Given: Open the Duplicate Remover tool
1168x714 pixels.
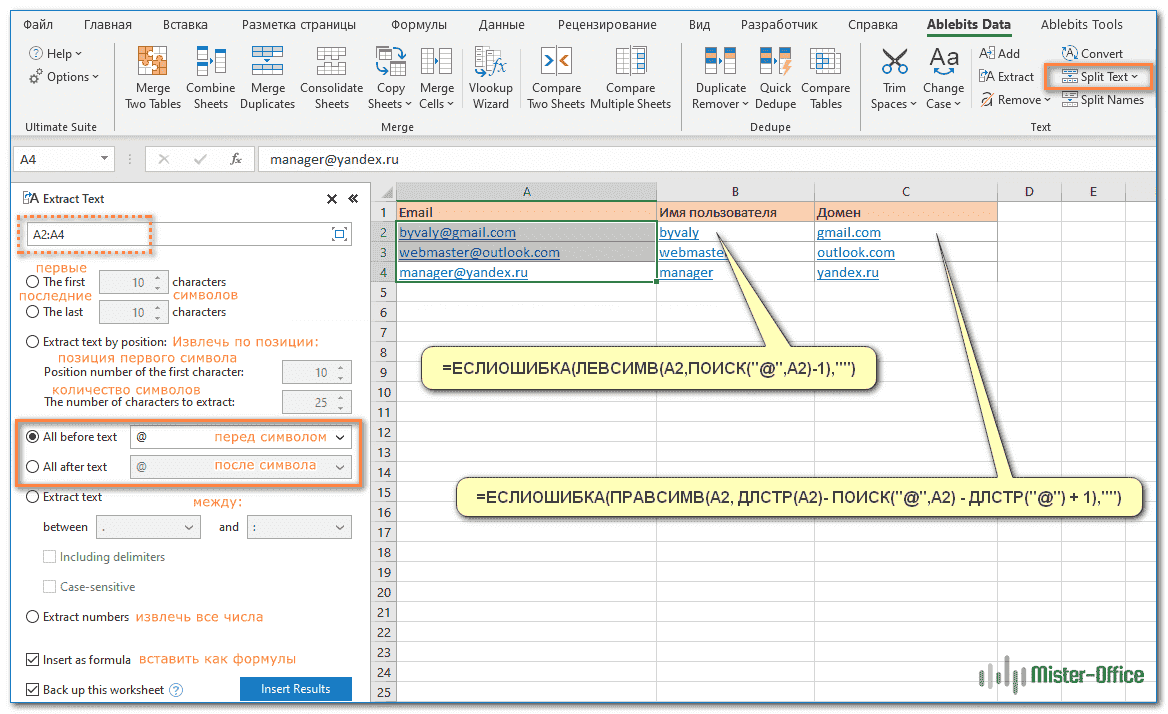Looking at the screenshot, I should (720, 63).
